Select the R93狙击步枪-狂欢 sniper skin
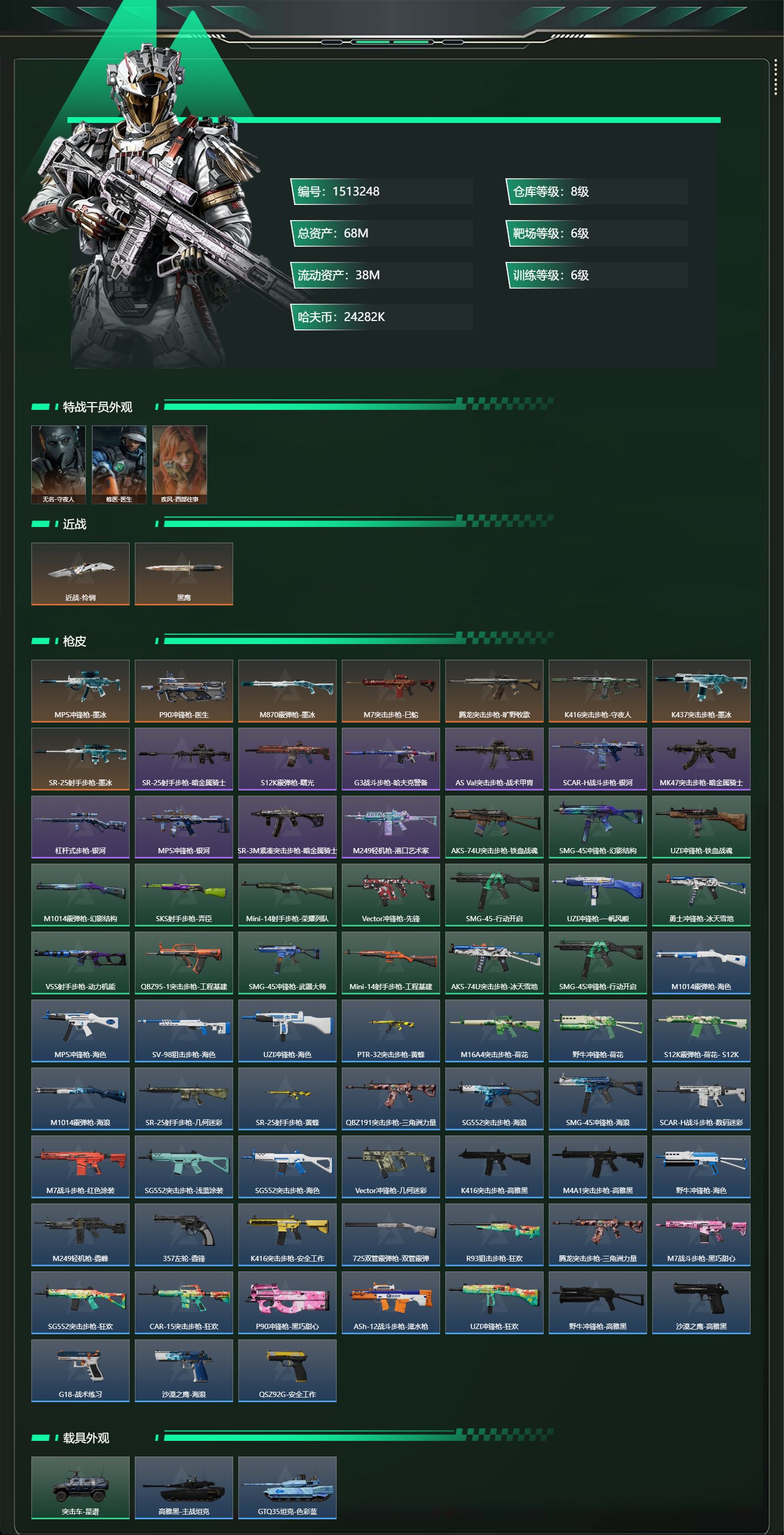Image resolution: width=784 pixels, height=1535 pixels. (x=494, y=1234)
